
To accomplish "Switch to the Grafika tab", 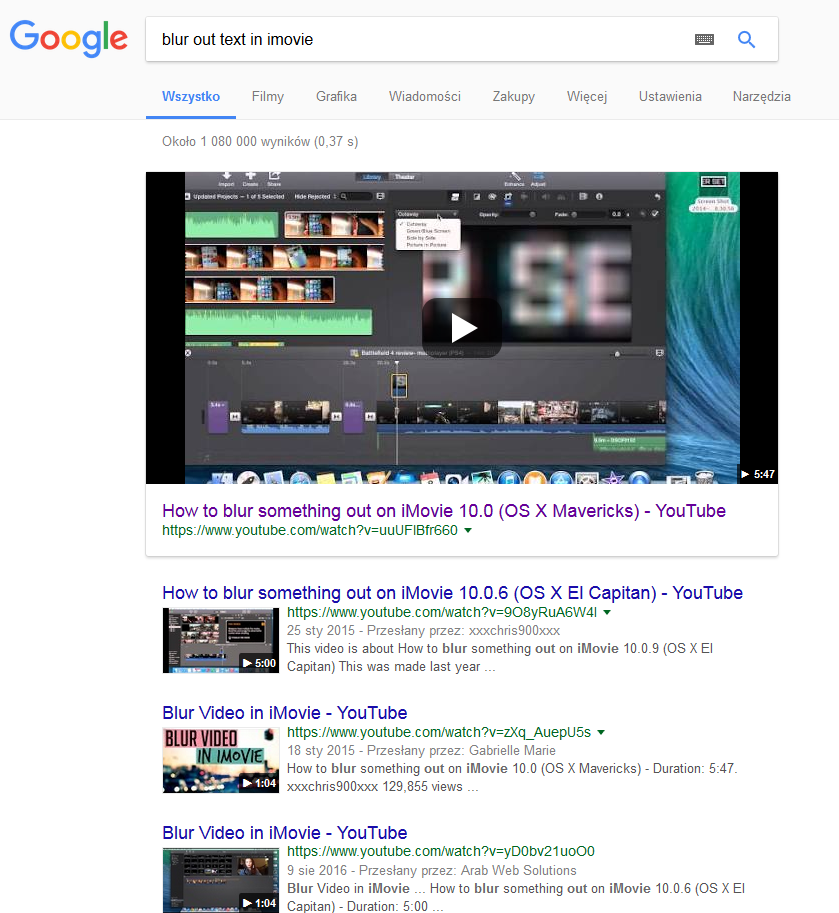I will 337,97.
